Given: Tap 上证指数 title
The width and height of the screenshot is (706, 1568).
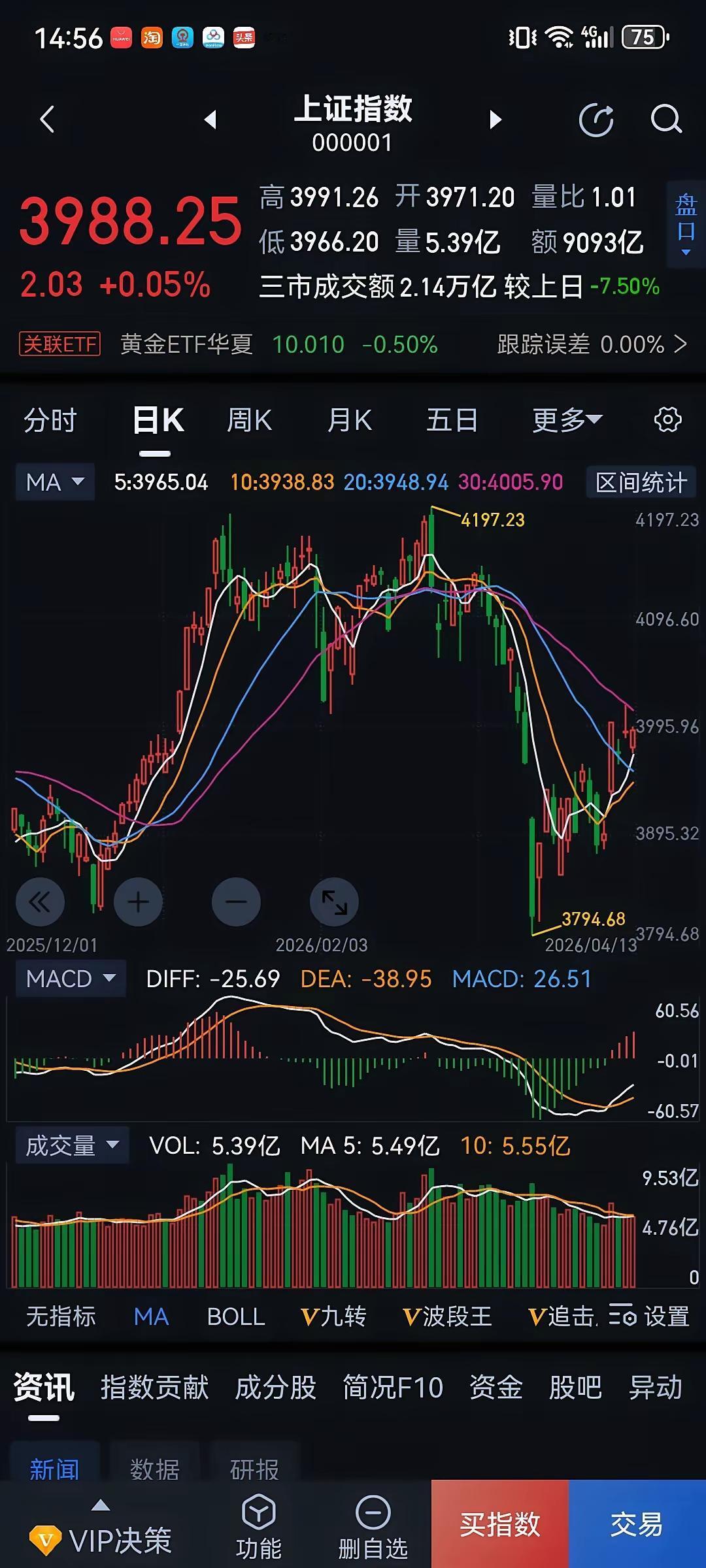Looking at the screenshot, I should (353, 108).
